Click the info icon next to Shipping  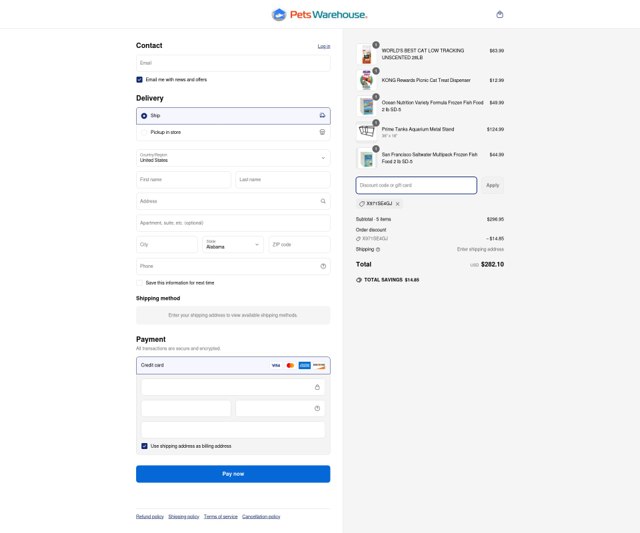[x=378, y=249]
